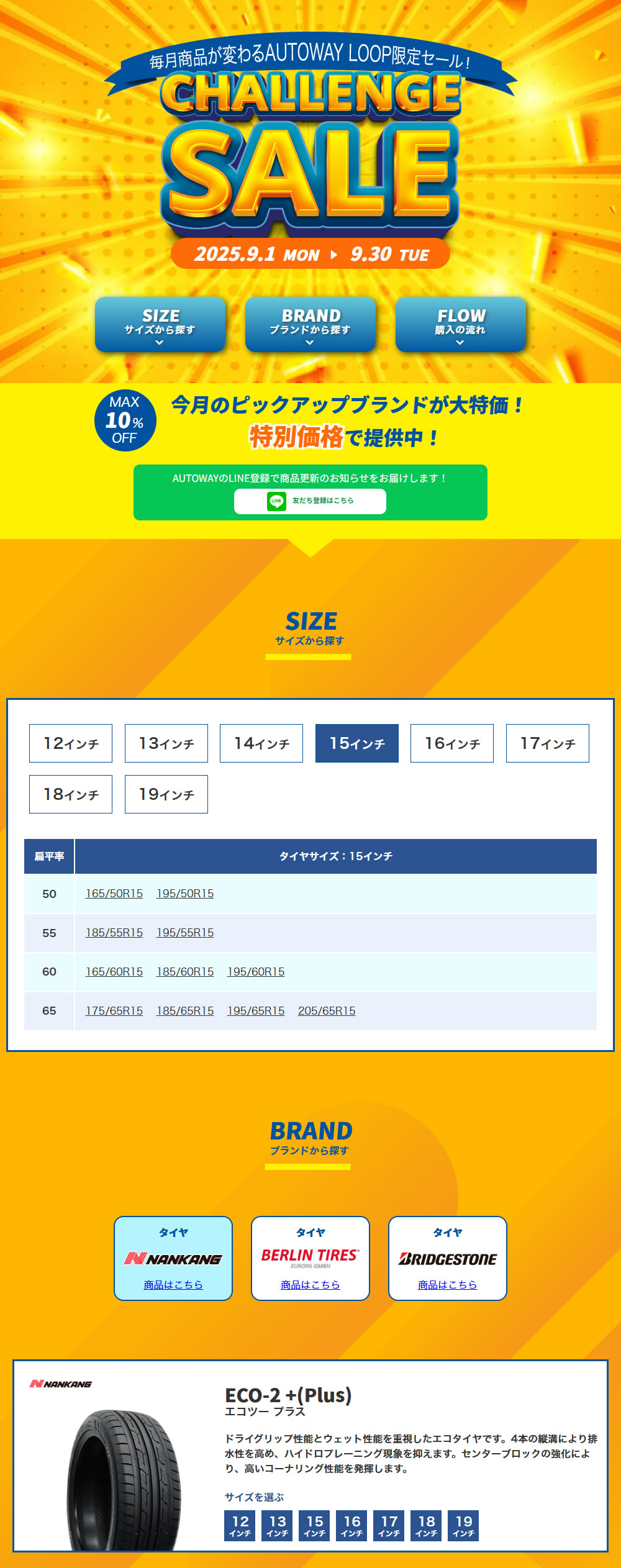621x1568 pixels.
Task: Select the 13インチ size tab
Action: [166, 743]
